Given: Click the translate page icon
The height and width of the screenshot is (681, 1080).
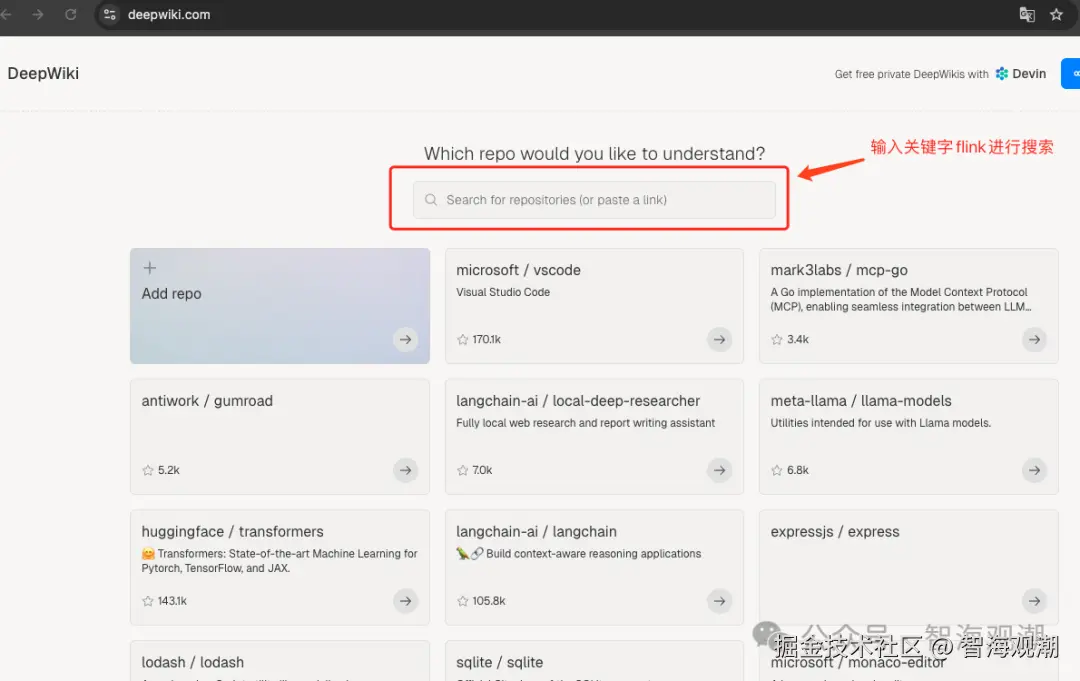Looking at the screenshot, I should click(1026, 14).
